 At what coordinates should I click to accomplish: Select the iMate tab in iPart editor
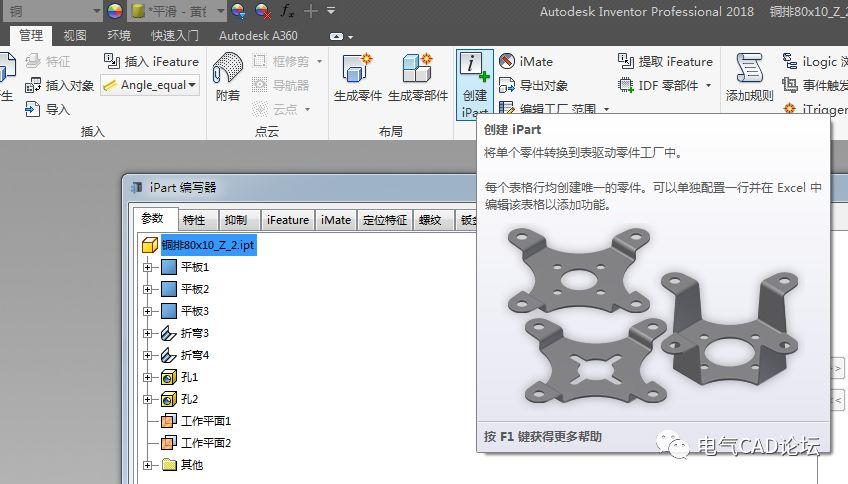336,220
